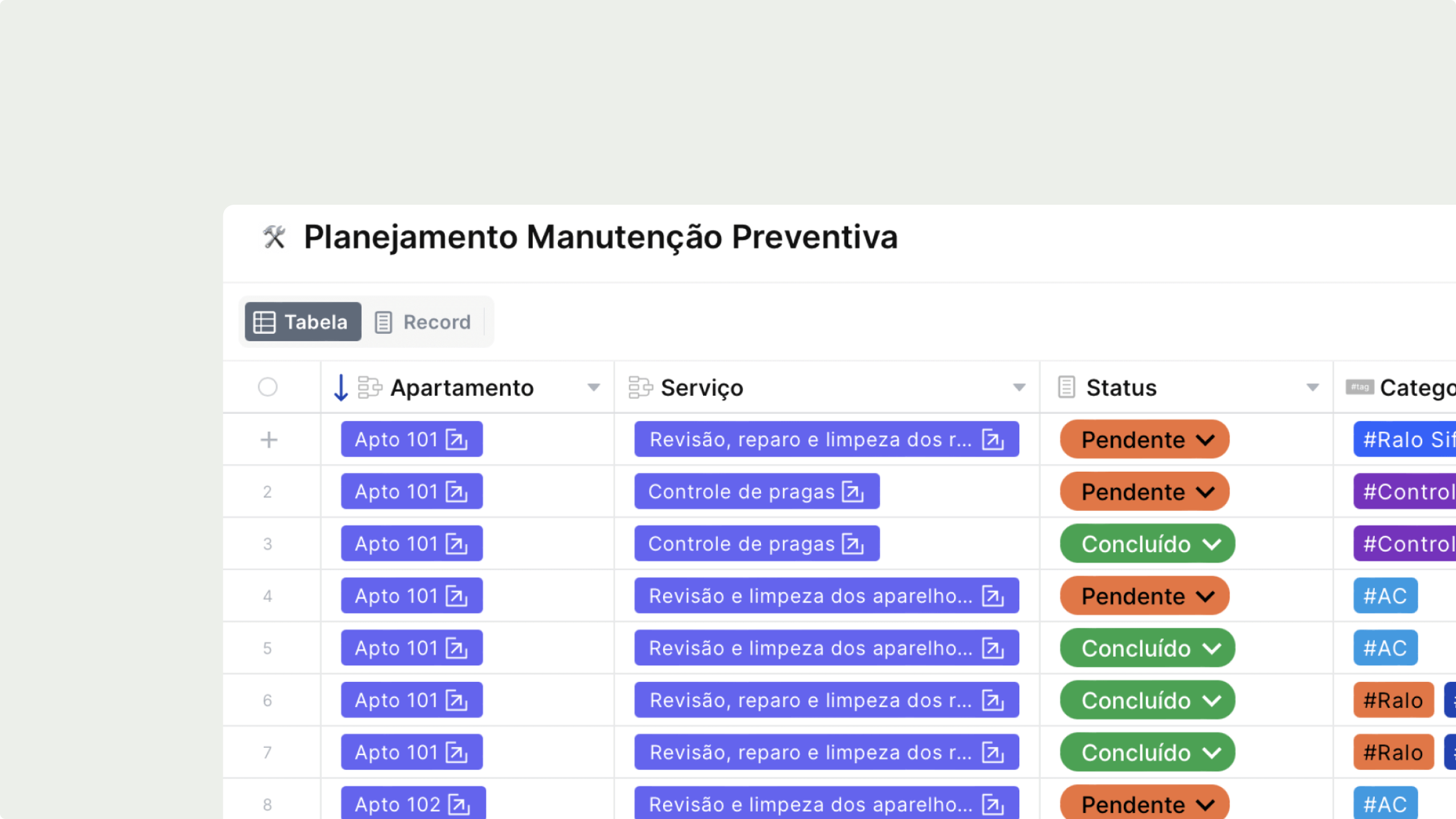Click the plus icon to add a row
The width and height of the screenshot is (1456, 819).
(x=269, y=440)
